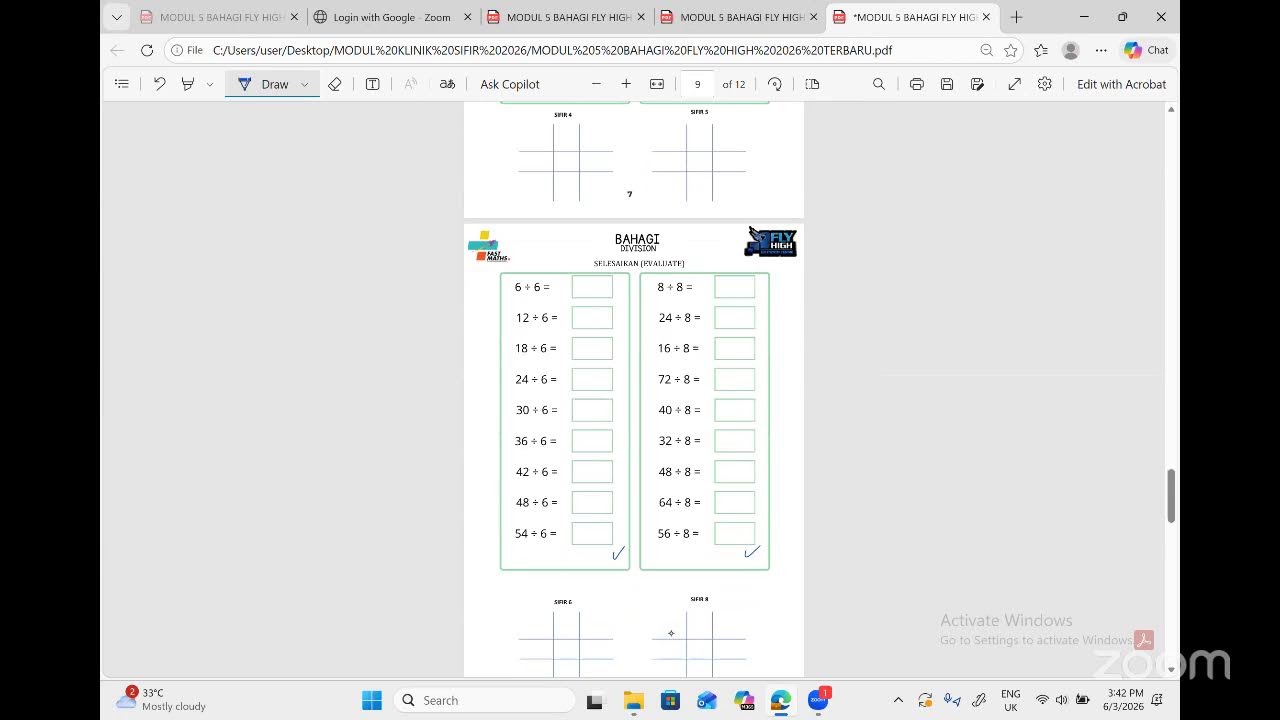Open Zoom app from taskbar
The width and height of the screenshot is (1280, 720).
[x=818, y=700]
